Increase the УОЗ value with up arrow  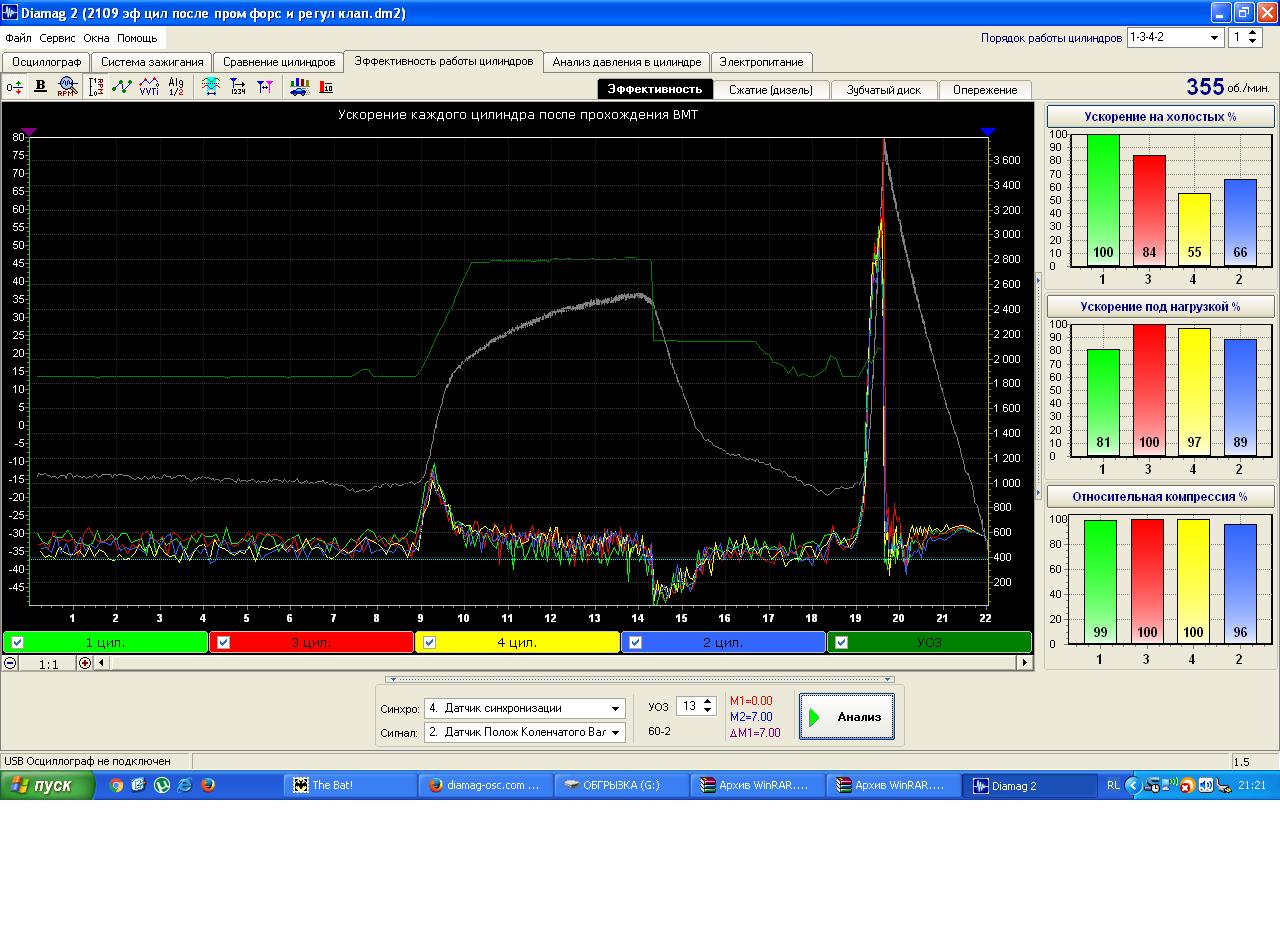tap(709, 702)
